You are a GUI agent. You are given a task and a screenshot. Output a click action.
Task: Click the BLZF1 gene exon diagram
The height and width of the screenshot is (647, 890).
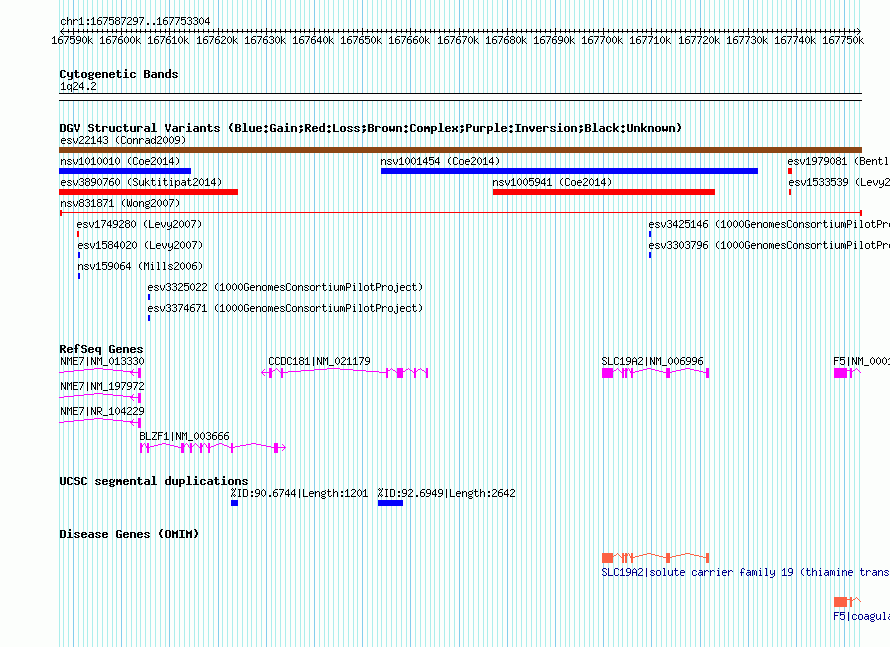tap(212, 448)
